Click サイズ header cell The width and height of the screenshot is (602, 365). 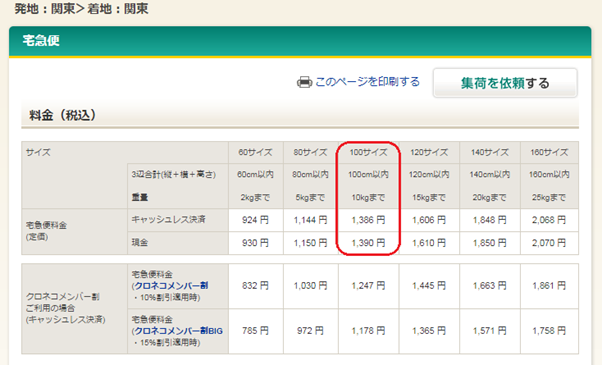pos(38,152)
